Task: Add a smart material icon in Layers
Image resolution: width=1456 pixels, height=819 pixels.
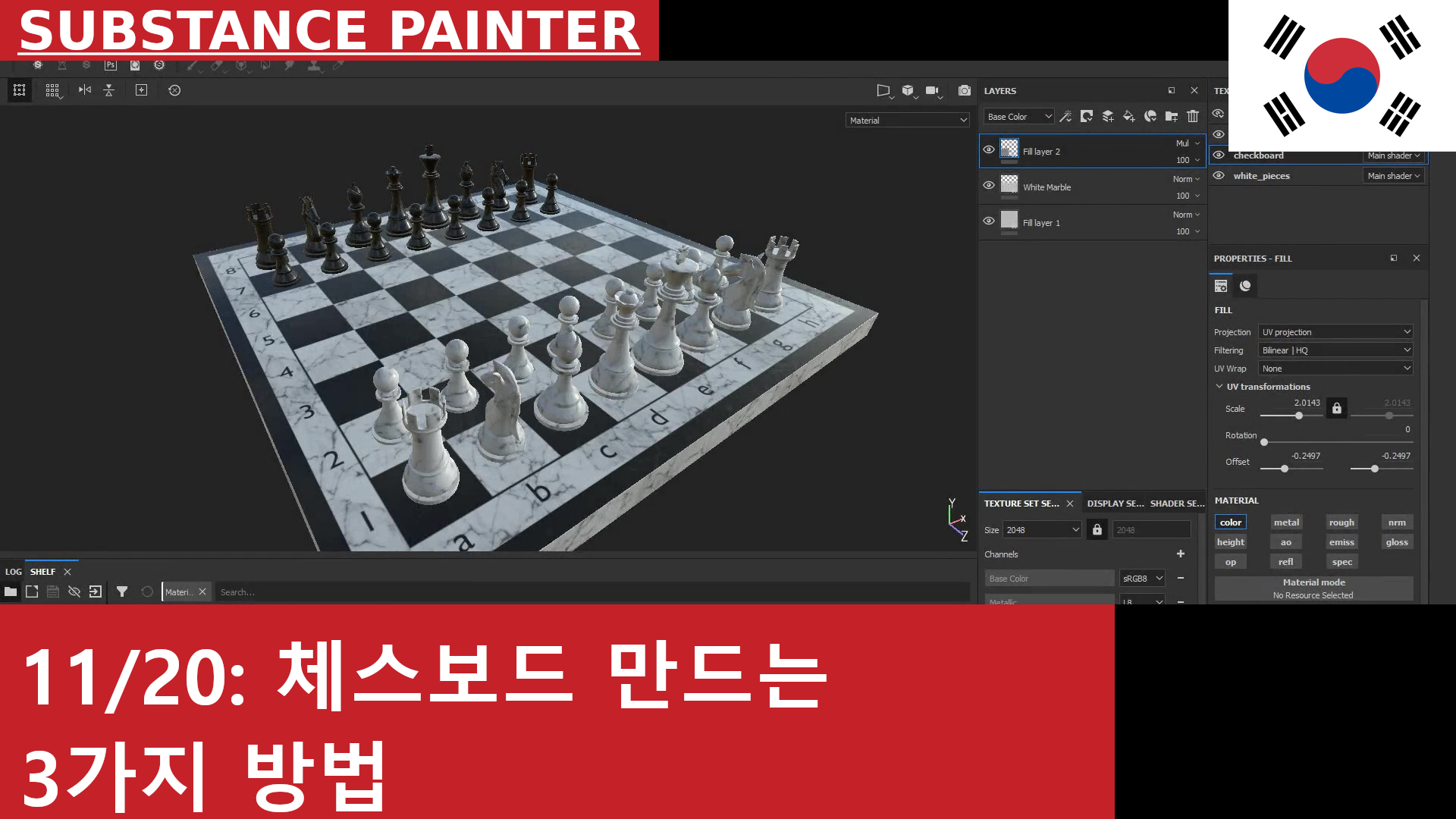Action: pyautogui.click(x=1150, y=116)
